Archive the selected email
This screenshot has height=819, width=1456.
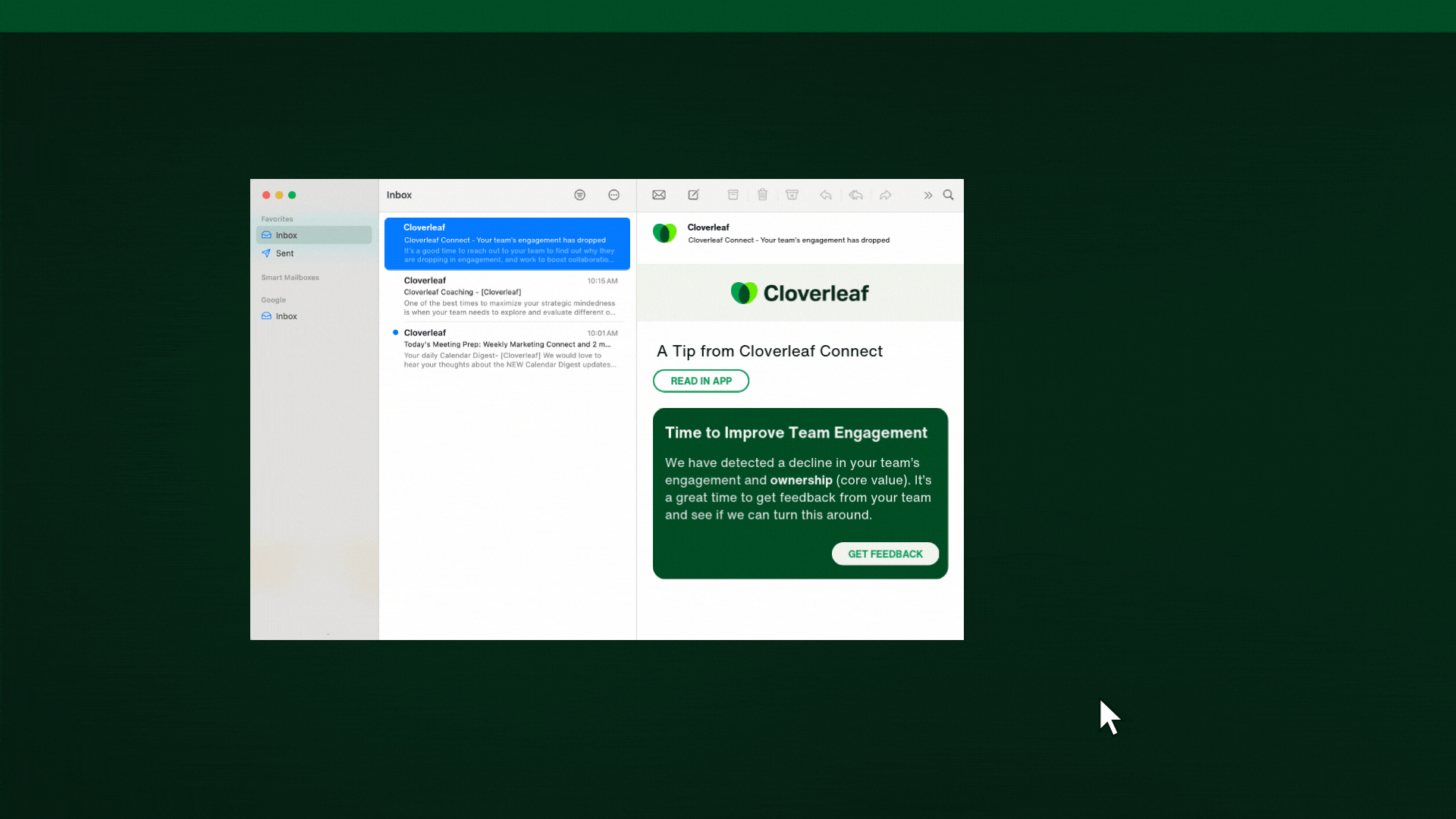pos(733,195)
